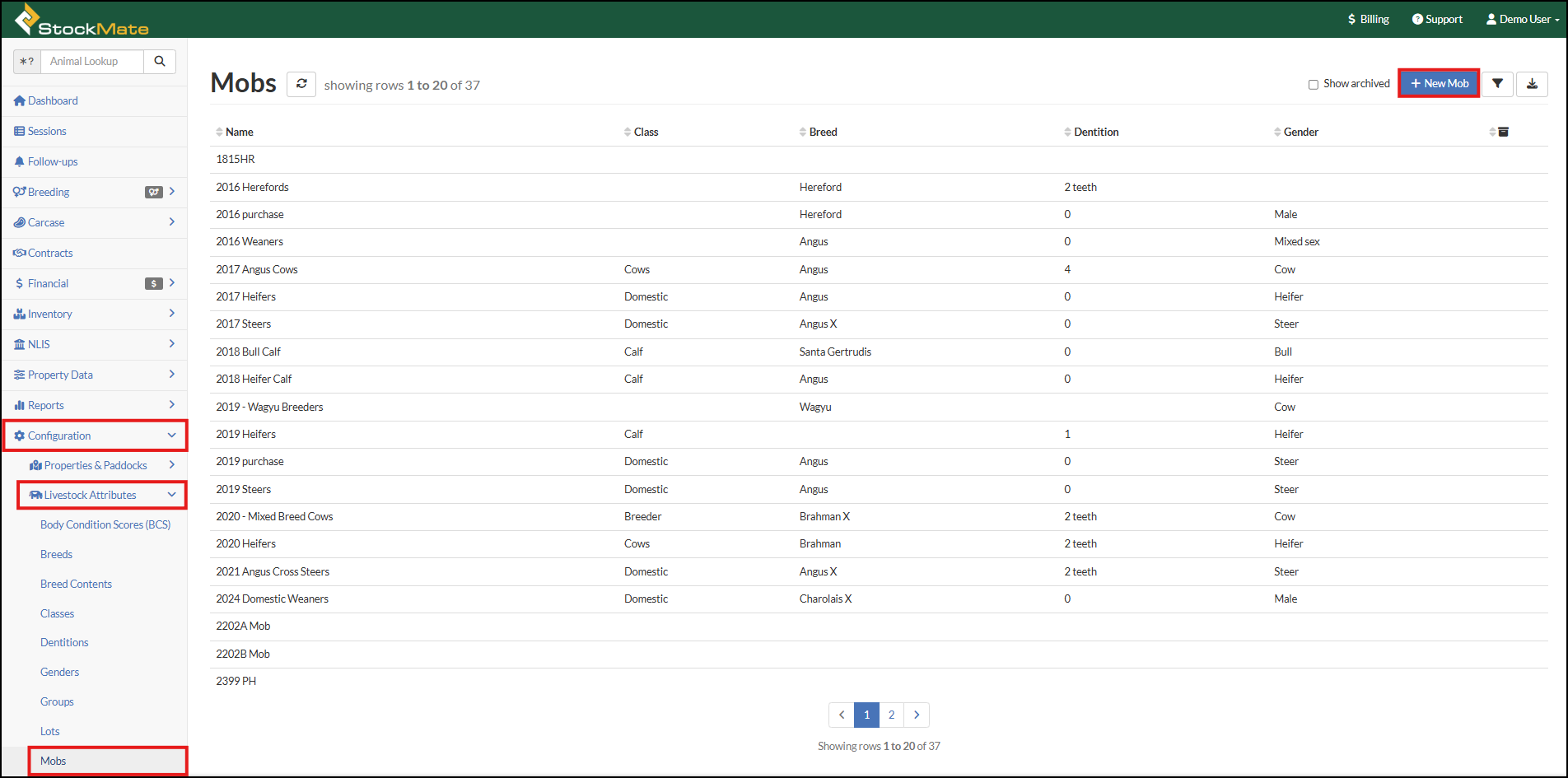Viewport: 1568px width, 778px height.
Task: Click the wildcard *? lookup icon
Action: (x=27, y=62)
